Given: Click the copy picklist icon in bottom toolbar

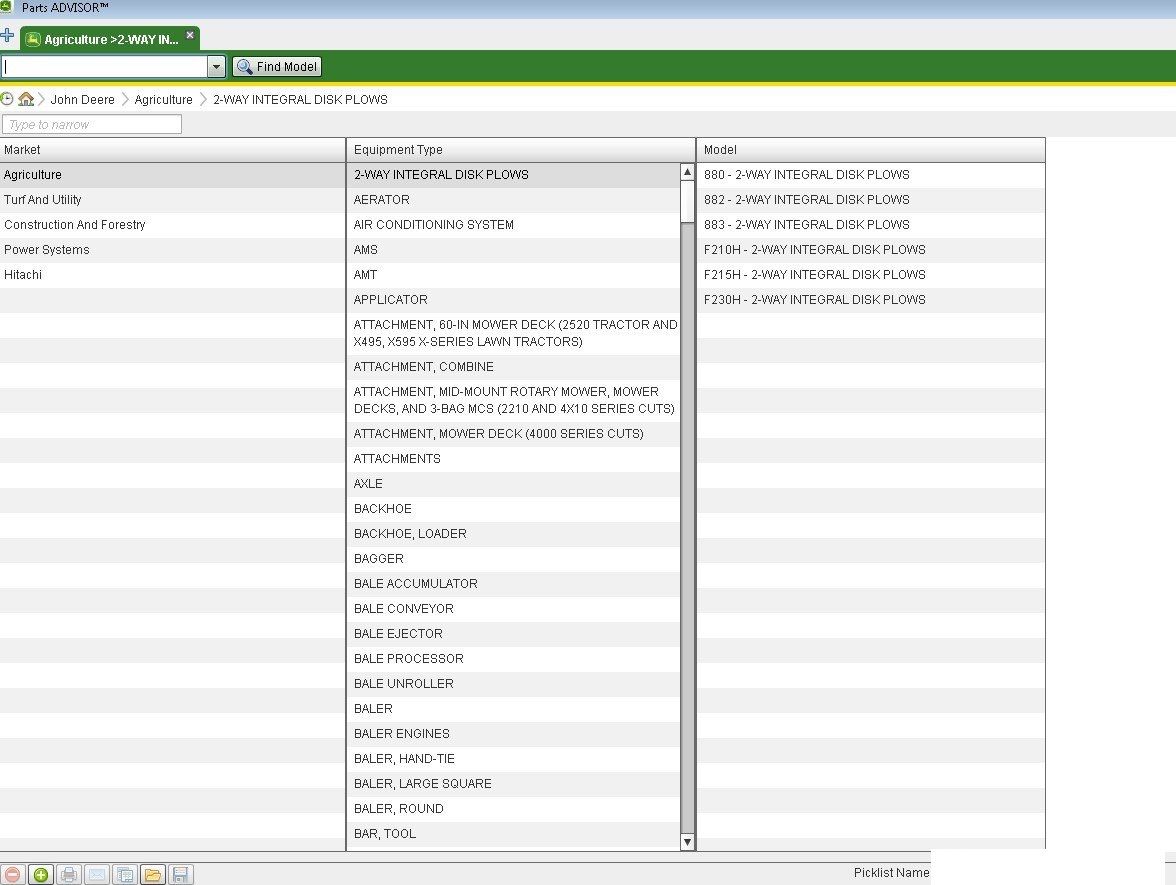Looking at the screenshot, I should [124, 875].
